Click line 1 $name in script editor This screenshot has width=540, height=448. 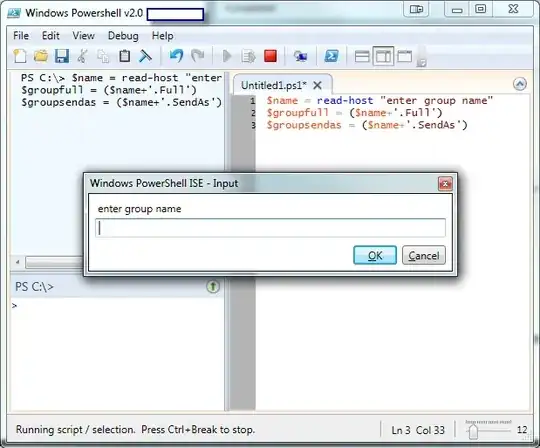(282, 101)
